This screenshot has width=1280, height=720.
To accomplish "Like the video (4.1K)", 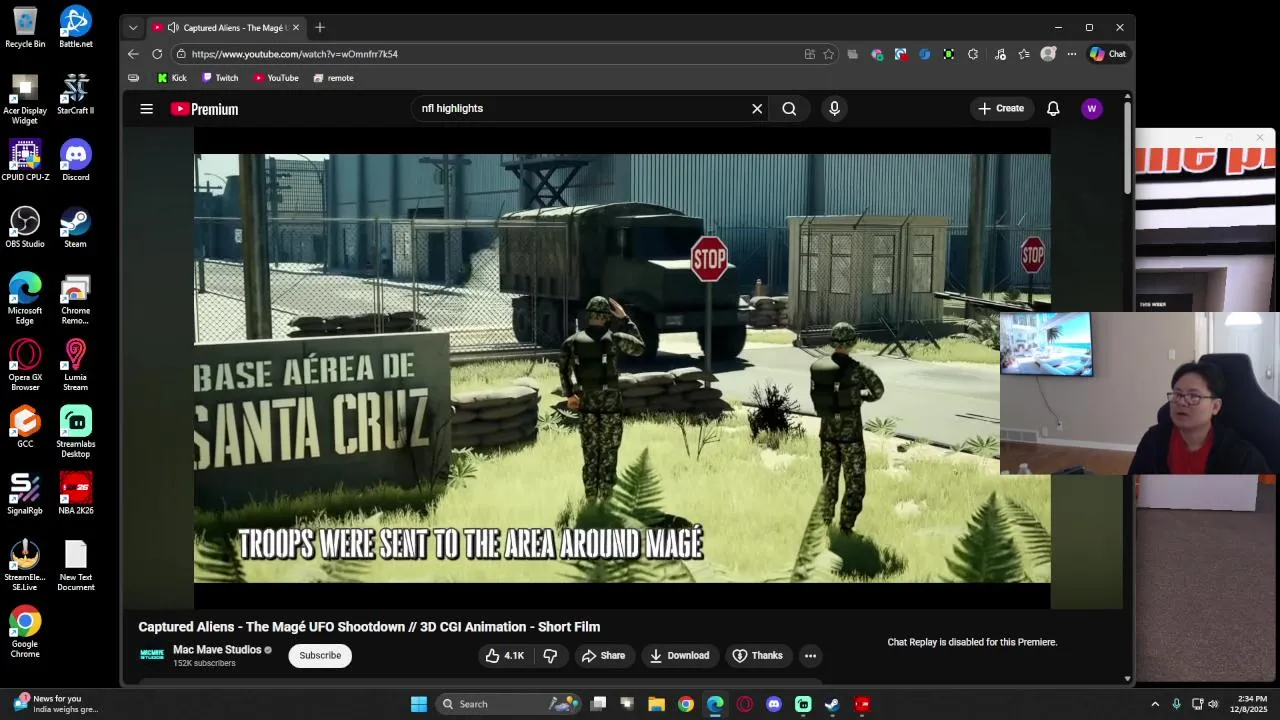I will pos(505,656).
